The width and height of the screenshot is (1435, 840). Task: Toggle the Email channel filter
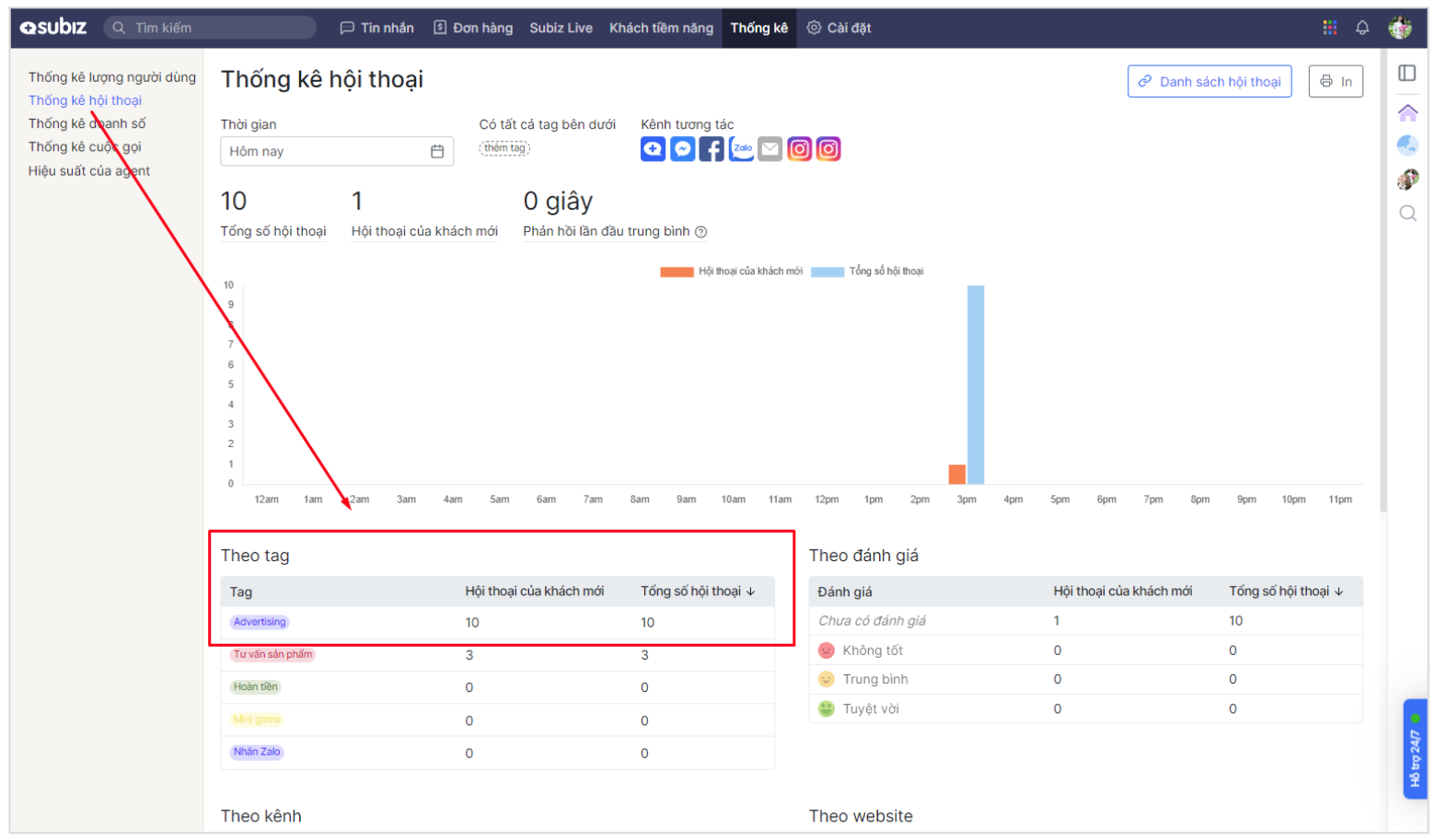click(x=770, y=149)
